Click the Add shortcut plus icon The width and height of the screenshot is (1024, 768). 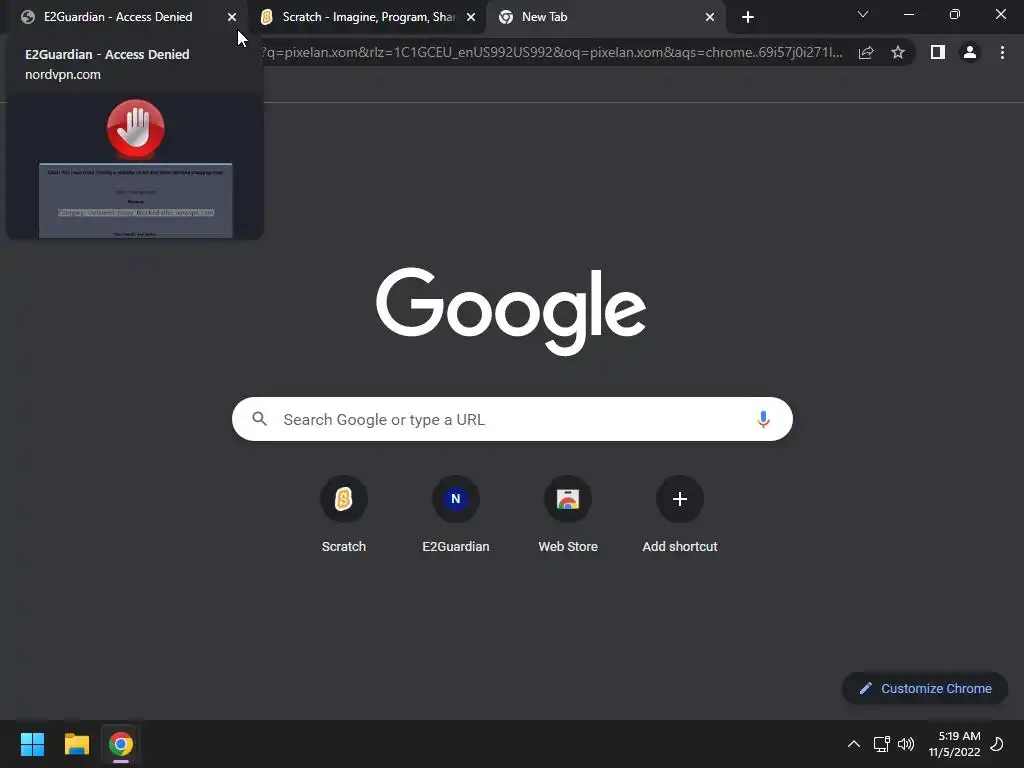680,499
